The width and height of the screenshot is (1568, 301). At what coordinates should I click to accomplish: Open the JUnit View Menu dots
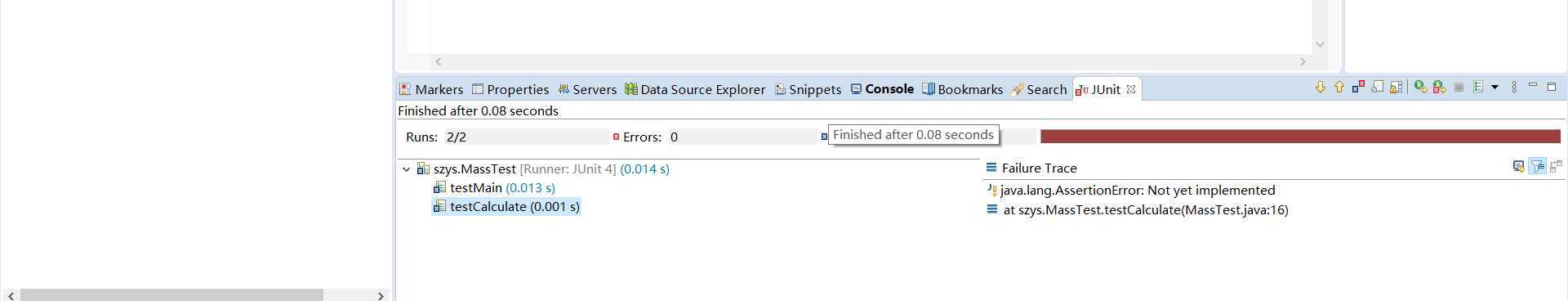1514,87
